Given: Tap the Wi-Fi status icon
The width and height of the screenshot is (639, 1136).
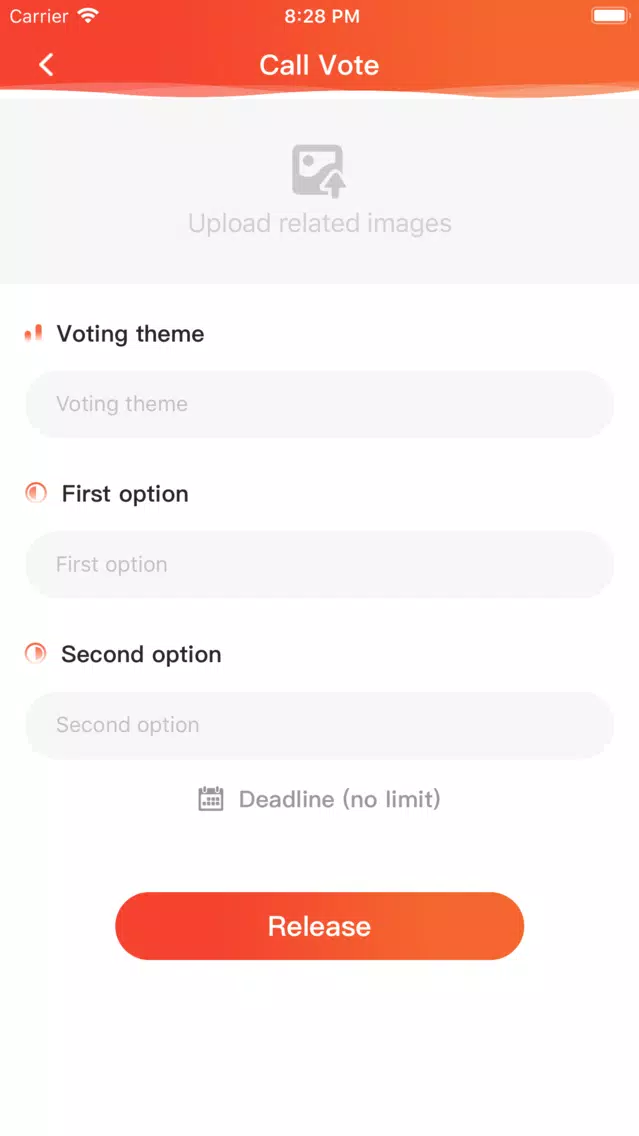Looking at the screenshot, I should [88, 16].
